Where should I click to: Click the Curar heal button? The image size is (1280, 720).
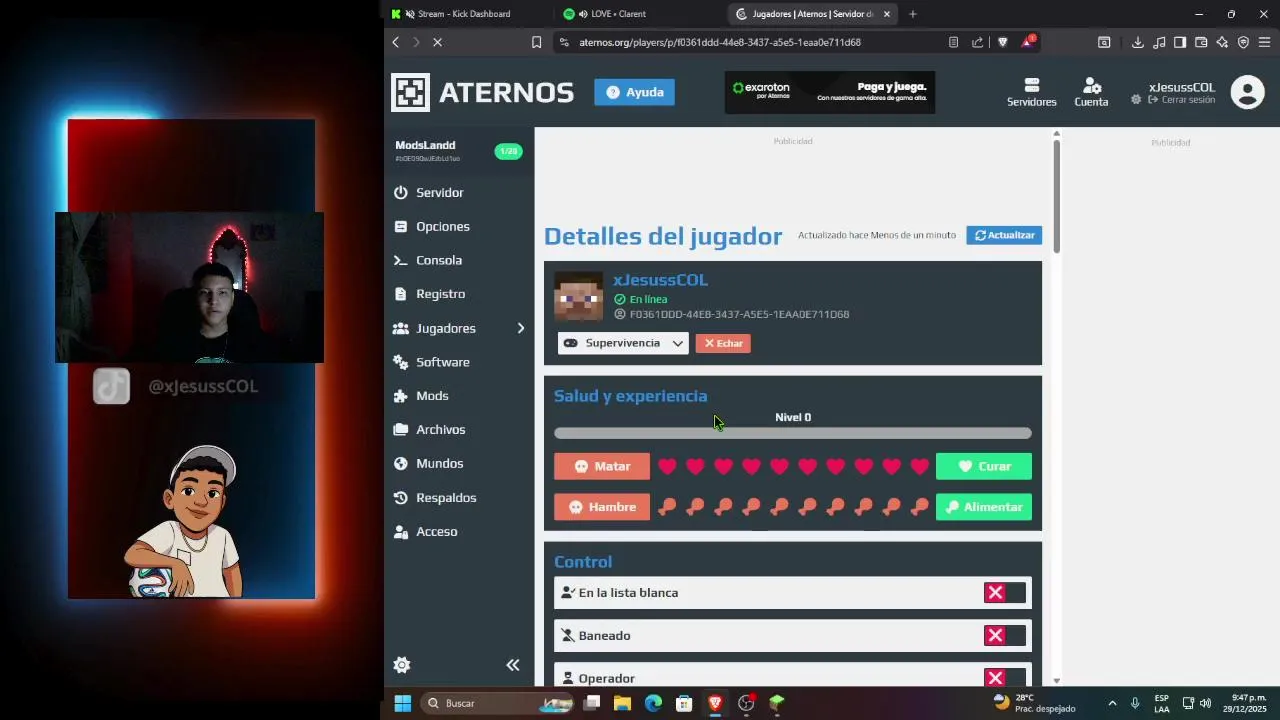pos(984,467)
